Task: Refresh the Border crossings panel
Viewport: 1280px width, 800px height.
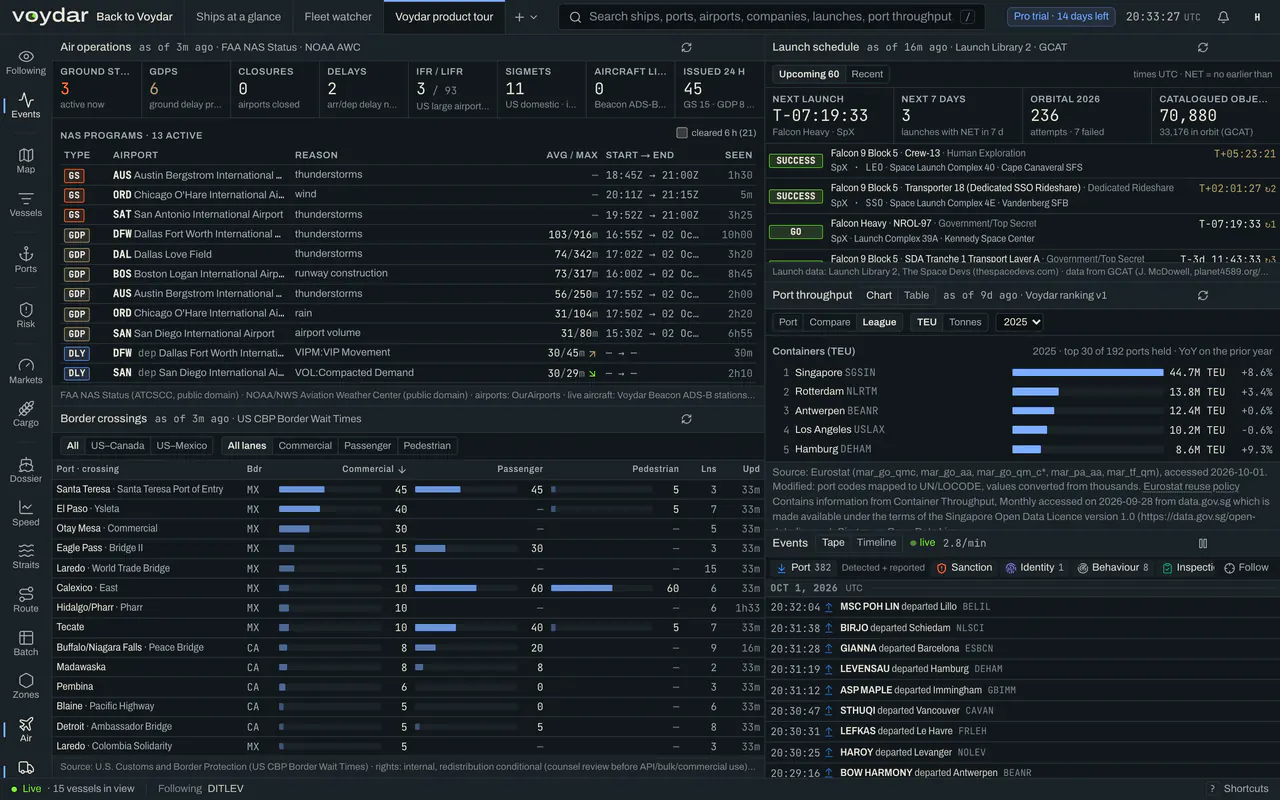Action: click(x=686, y=419)
